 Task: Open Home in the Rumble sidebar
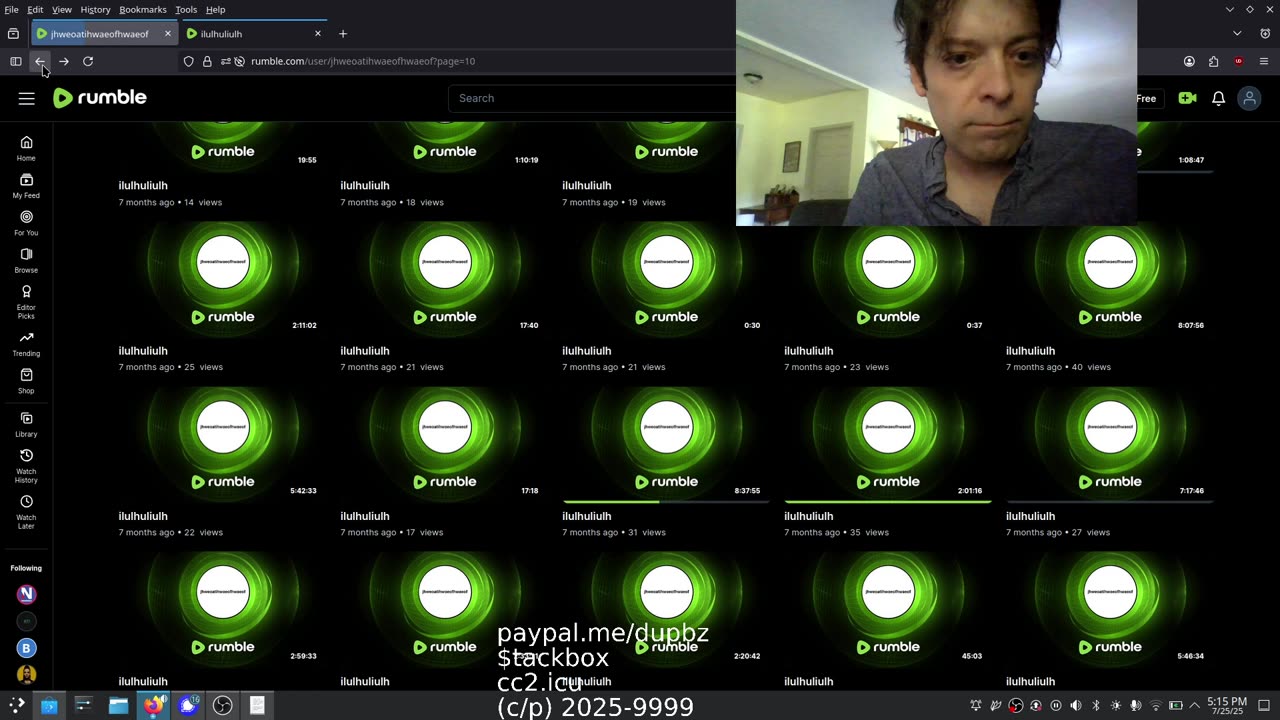coord(26,148)
